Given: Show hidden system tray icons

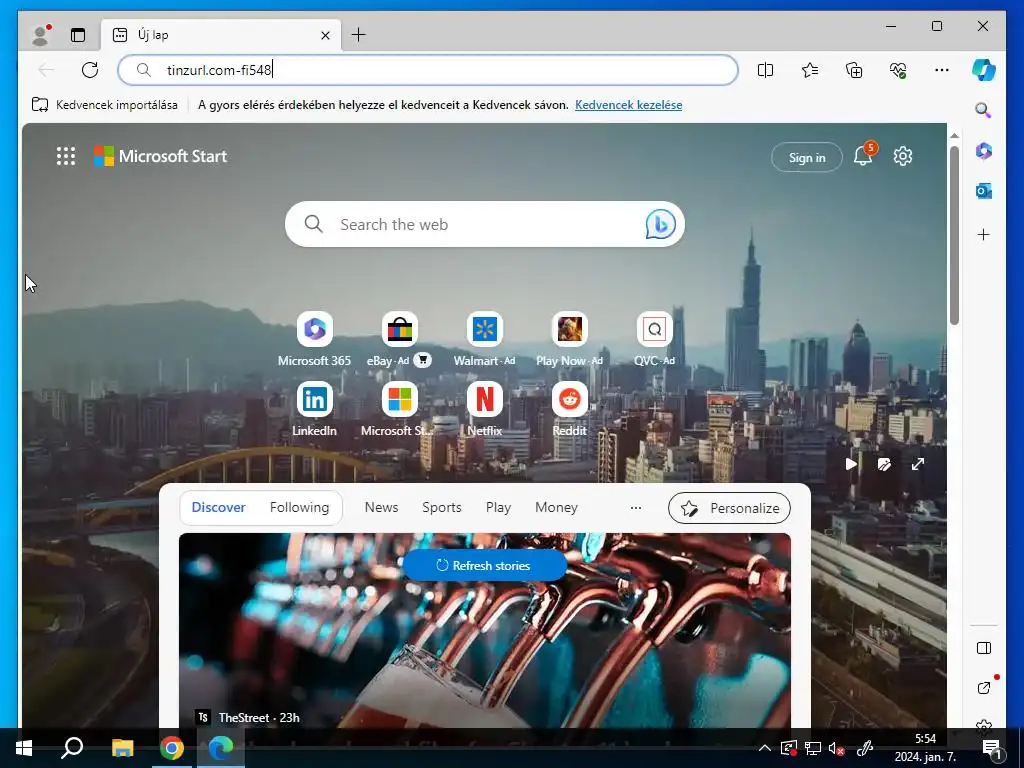Looking at the screenshot, I should pos(764,748).
